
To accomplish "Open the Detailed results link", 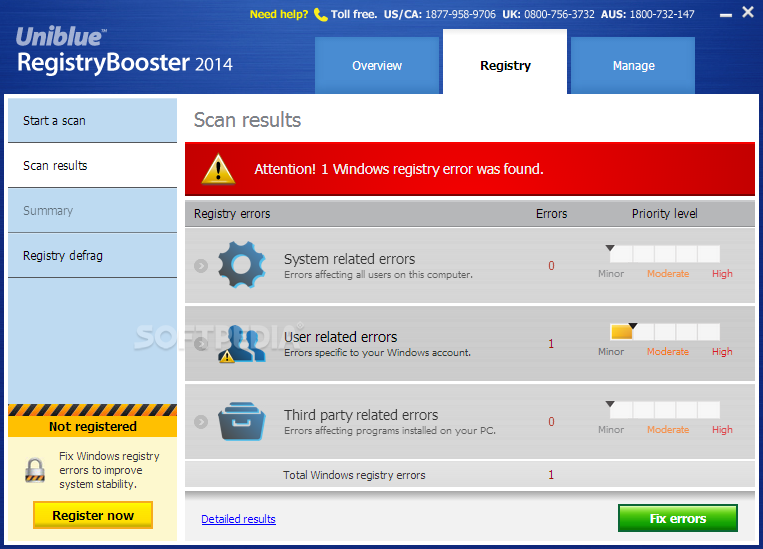I will (x=238, y=519).
